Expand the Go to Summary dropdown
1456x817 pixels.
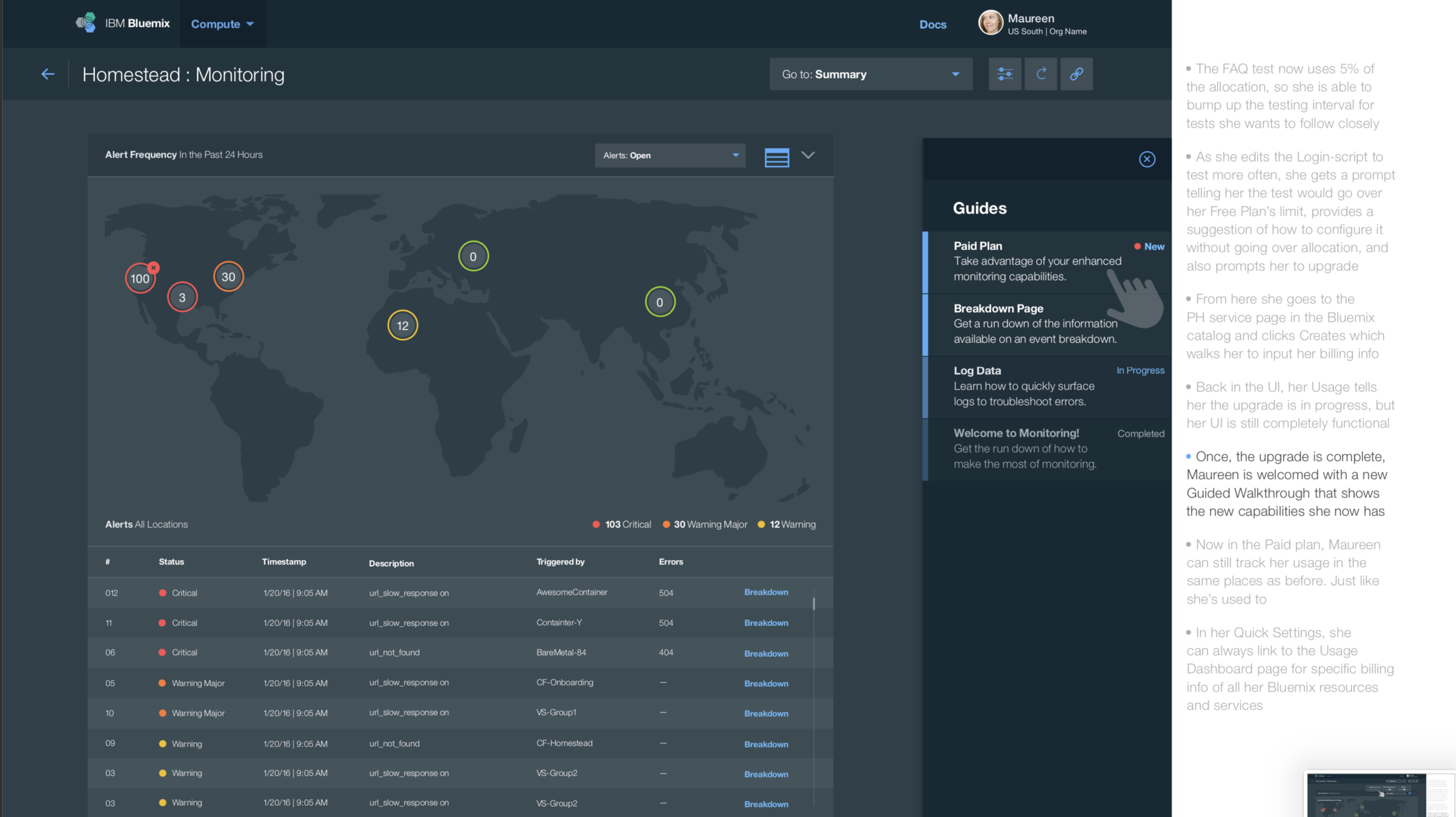pyautogui.click(x=870, y=74)
